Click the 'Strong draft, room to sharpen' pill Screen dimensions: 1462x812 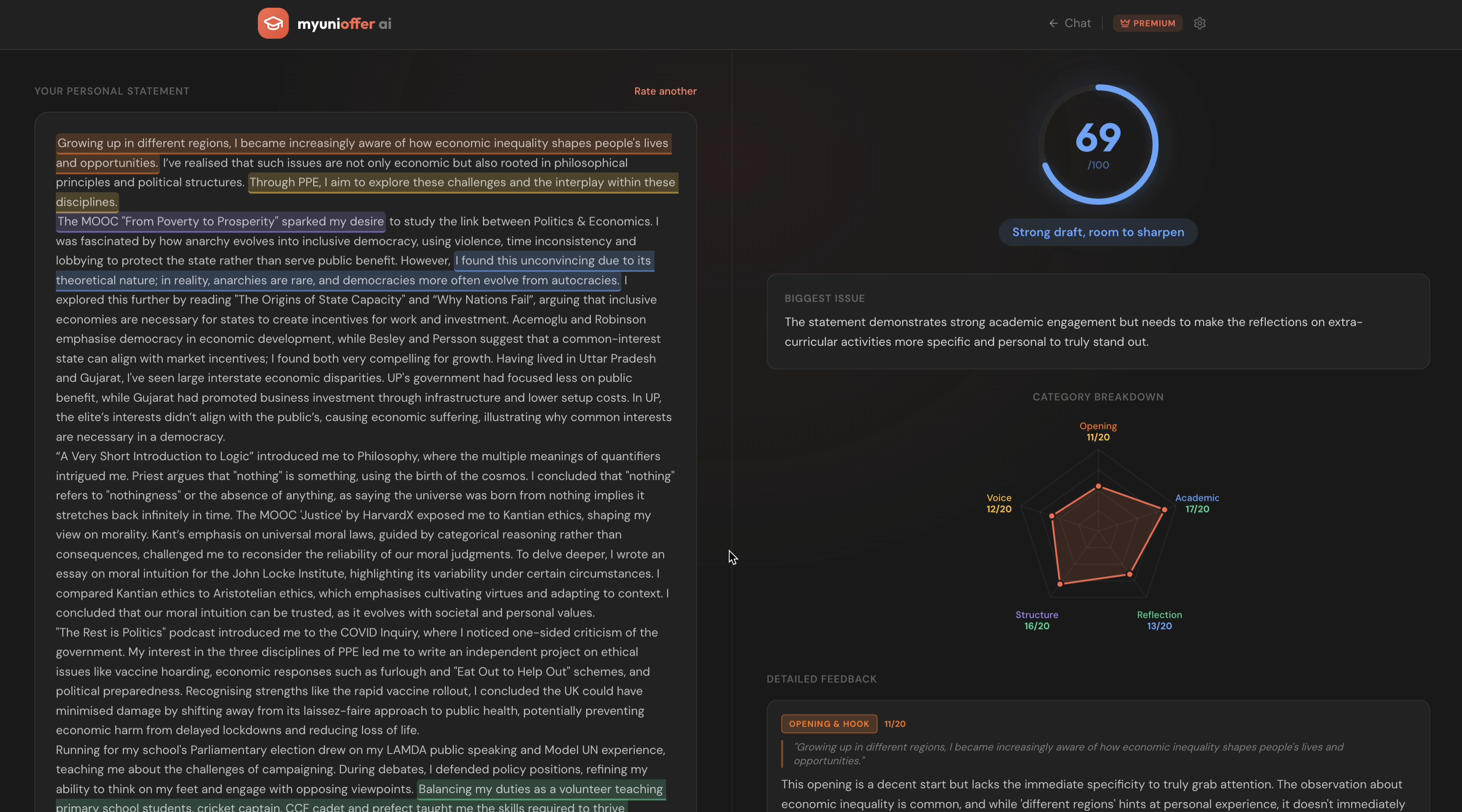pos(1098,232)
